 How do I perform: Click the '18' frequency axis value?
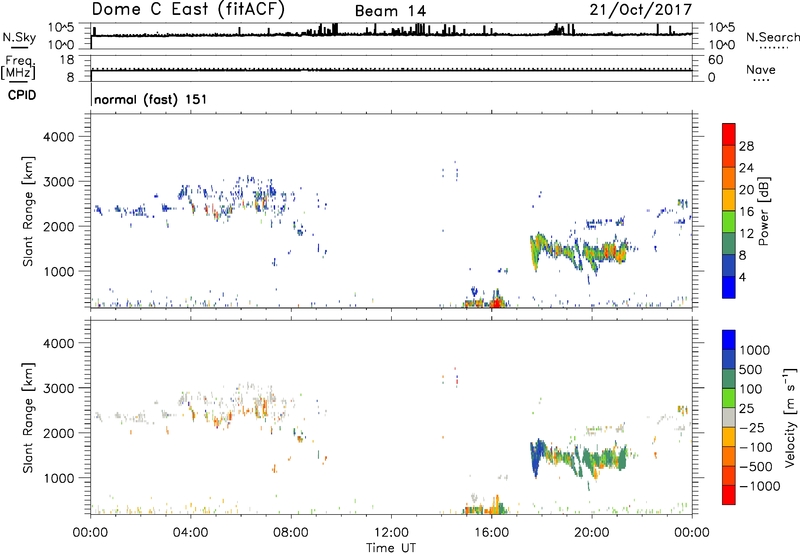(x=67, y=60)
